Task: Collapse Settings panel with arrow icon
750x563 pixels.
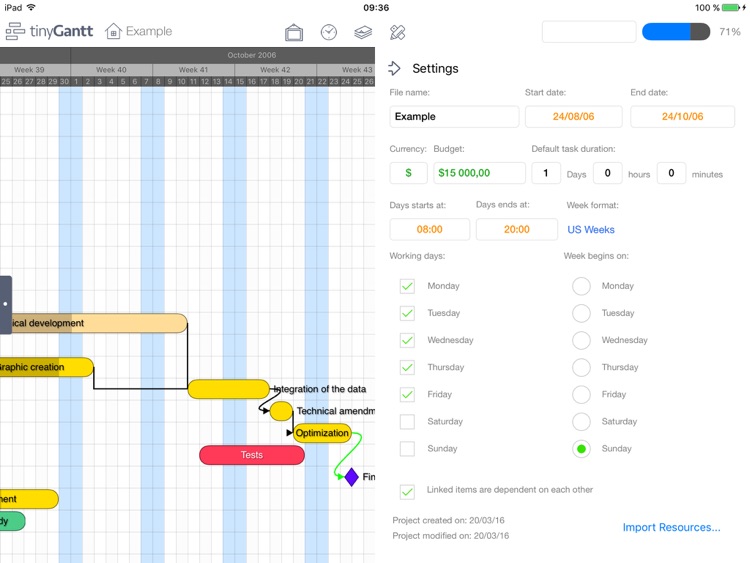Action: click(x=395, y=69)
